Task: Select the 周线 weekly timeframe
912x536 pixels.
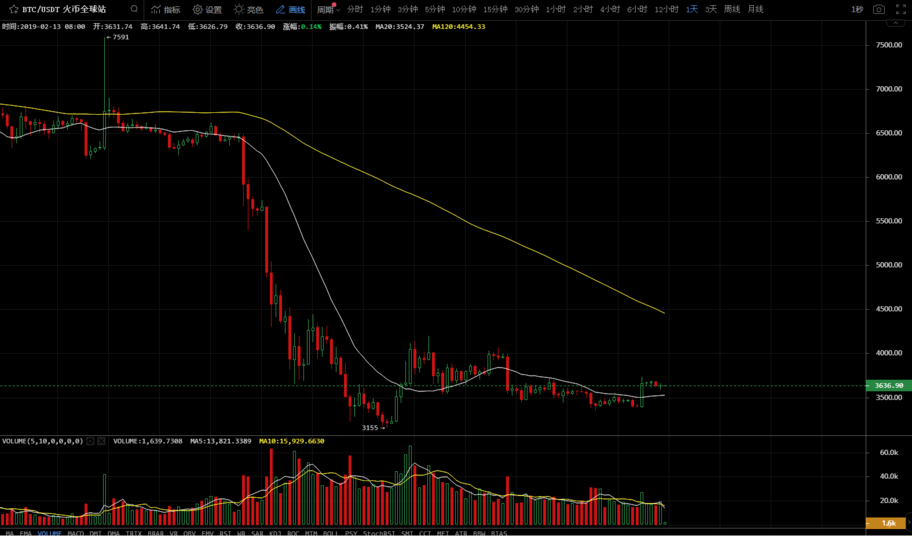Action: coord(732,9)
